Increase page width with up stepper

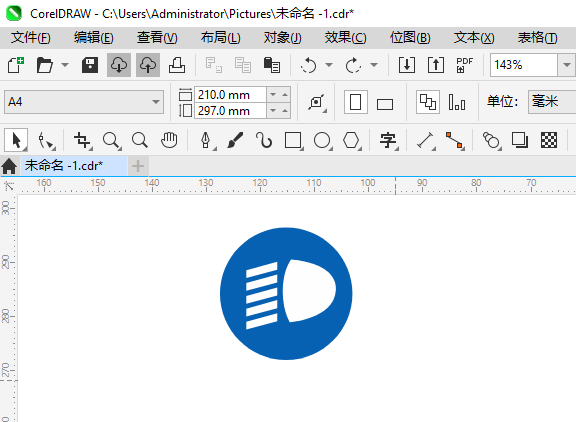click(x=285, y=95)
